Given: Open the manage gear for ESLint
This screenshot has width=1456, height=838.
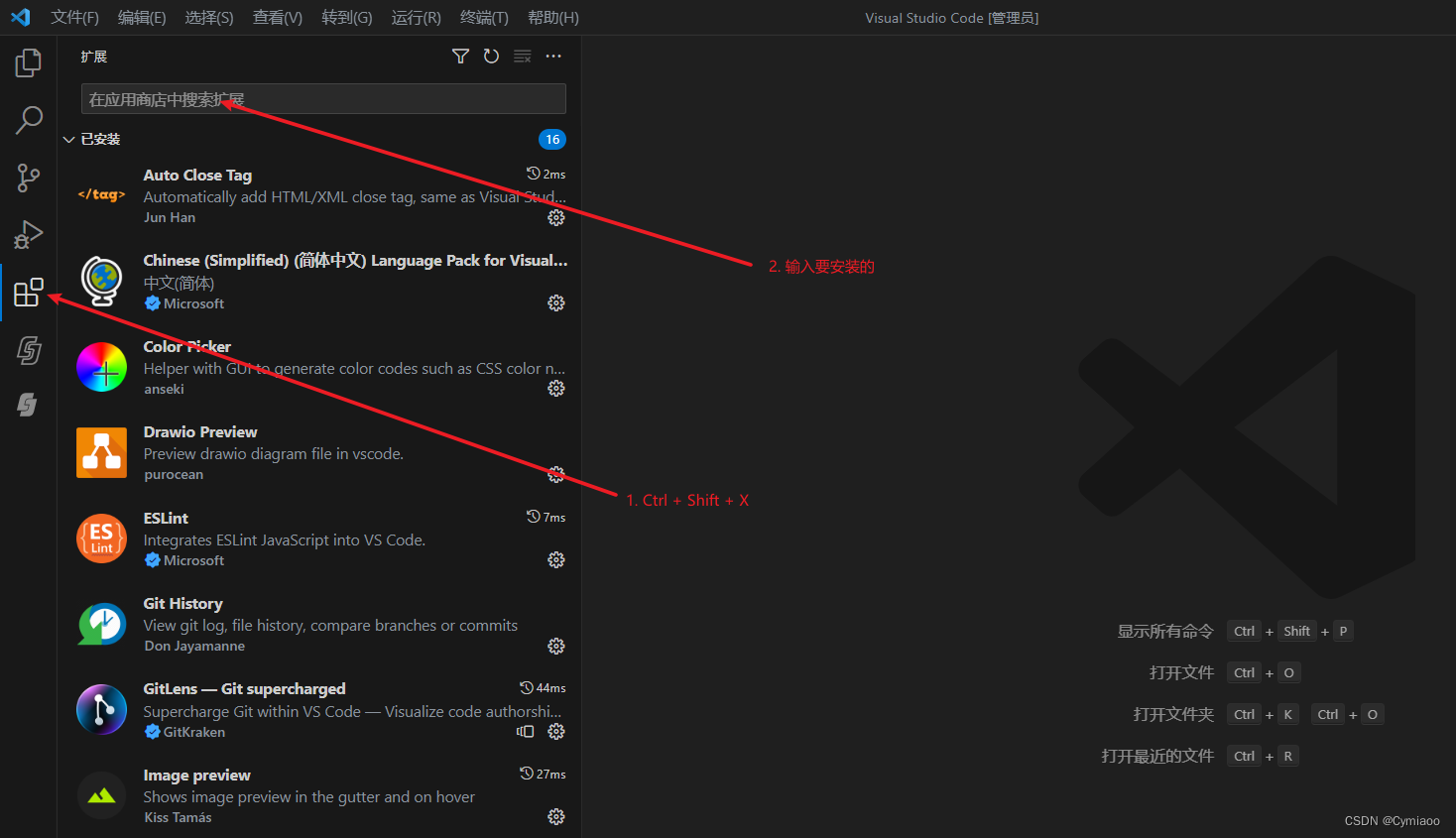Looking at the screenshot, I should (556, 559).
